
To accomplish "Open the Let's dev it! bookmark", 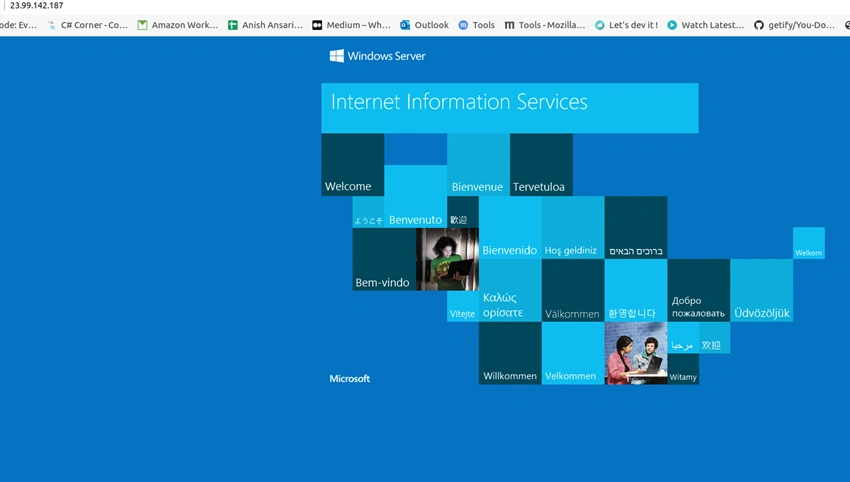I will [x=626, y=25].
